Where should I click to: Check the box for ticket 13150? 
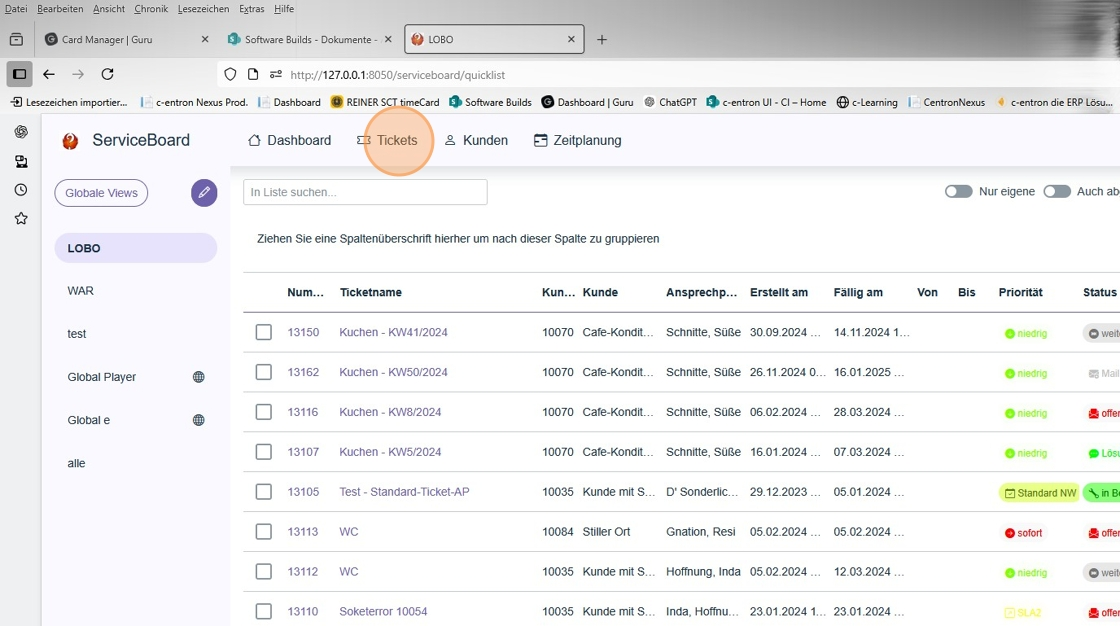coord(264,332)
